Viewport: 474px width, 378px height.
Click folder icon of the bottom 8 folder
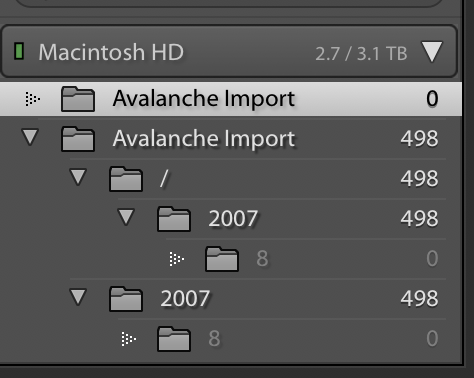174,339
